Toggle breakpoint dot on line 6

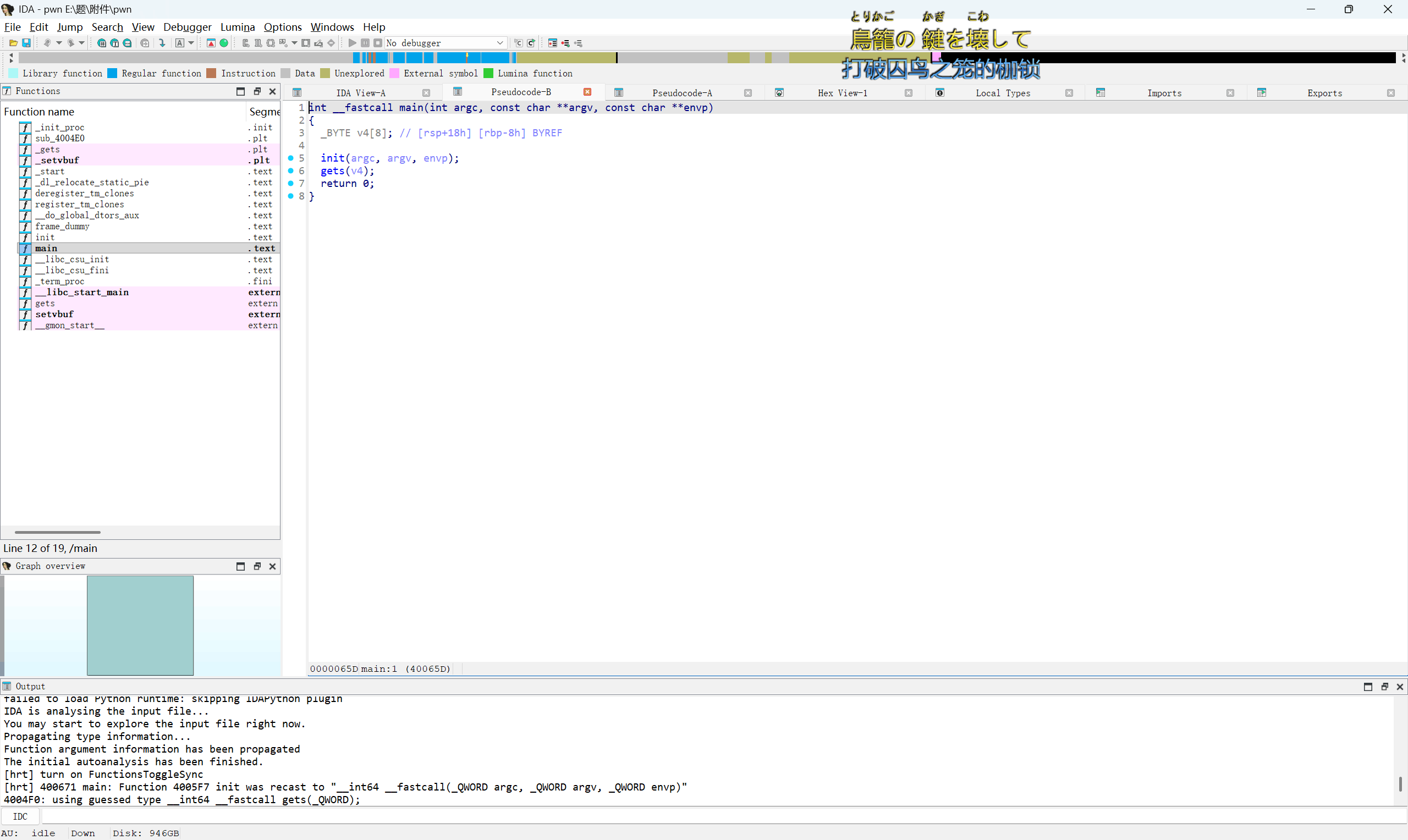tap(291, 171)
